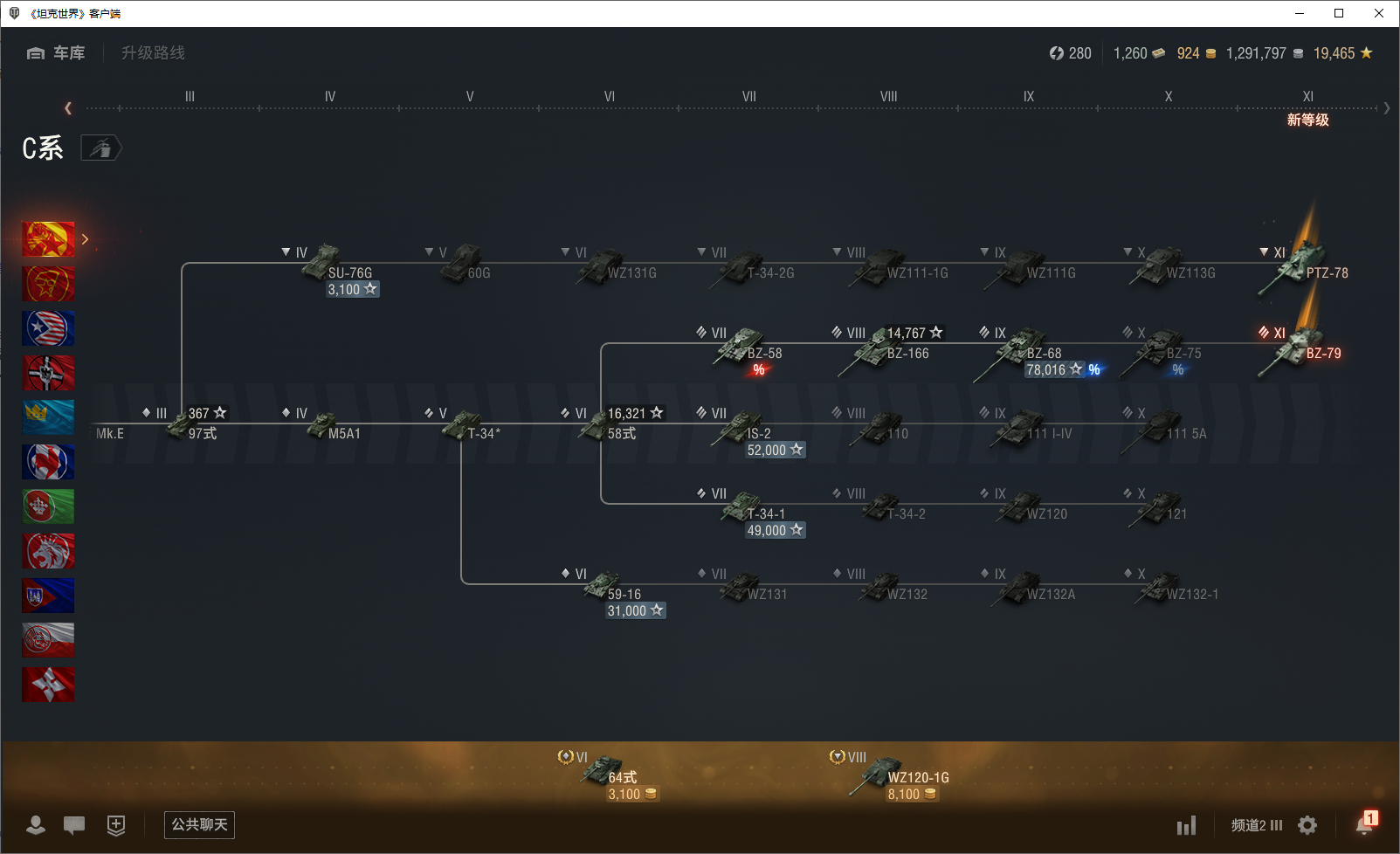Select the 111 5A tank node
The height and width of the screenshot is (854, 1400).
[1166, 430]
